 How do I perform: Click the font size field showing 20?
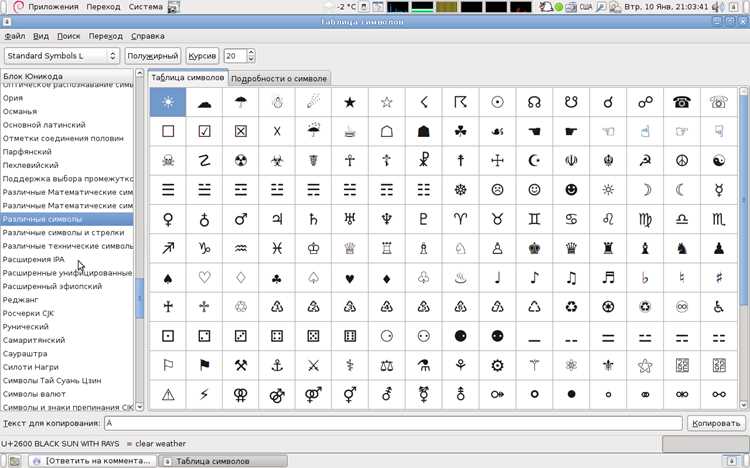pos(235,56)
